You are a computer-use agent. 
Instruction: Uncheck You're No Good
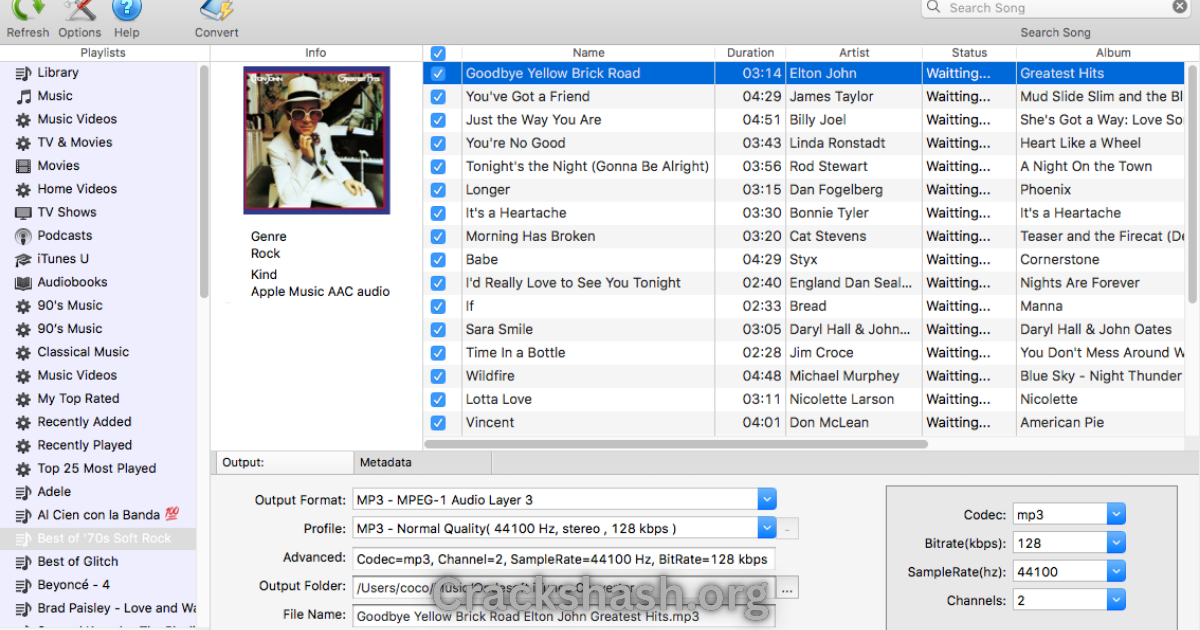[437, 143]
